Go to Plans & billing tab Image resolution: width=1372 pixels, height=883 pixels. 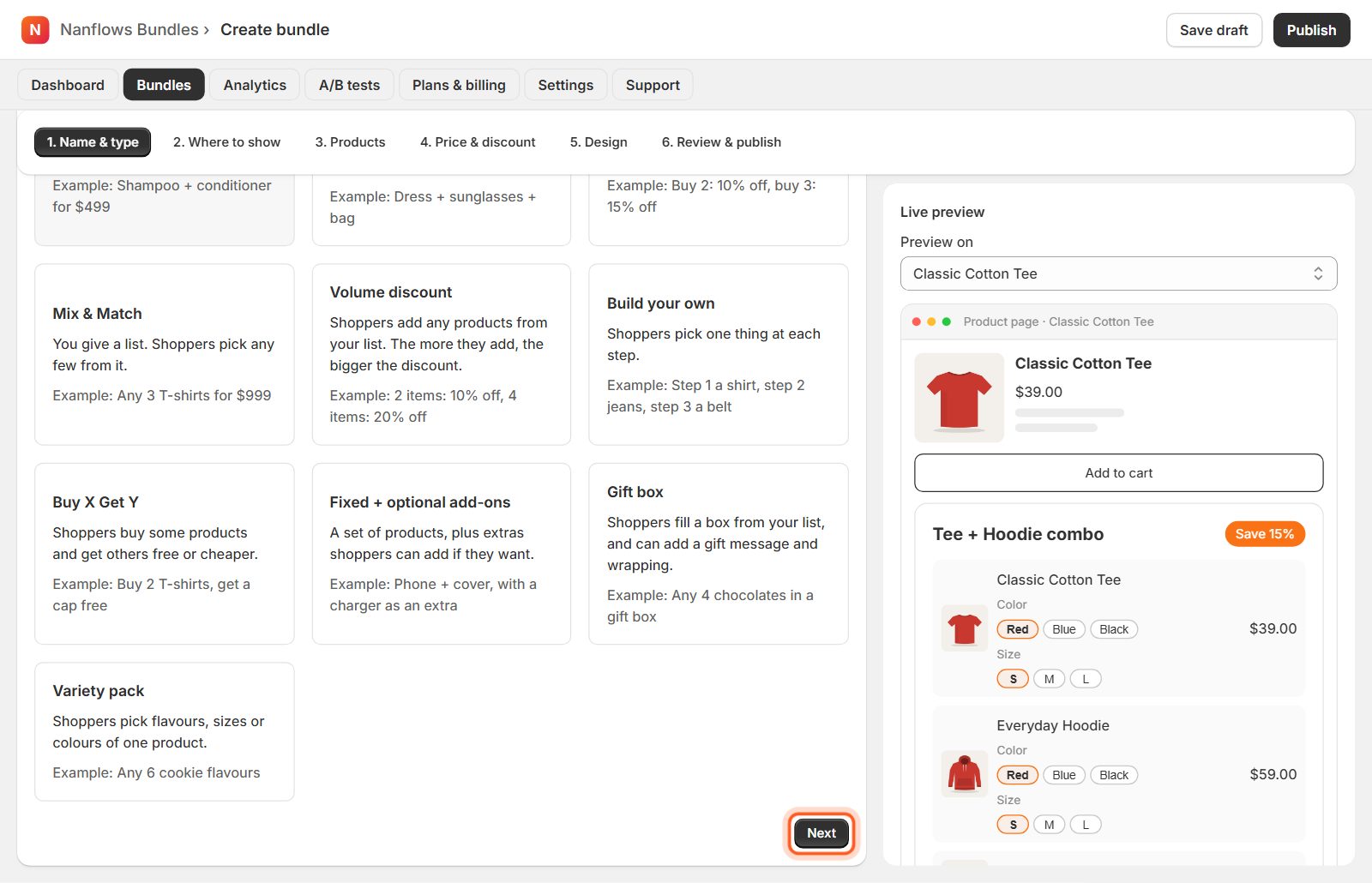459,85
